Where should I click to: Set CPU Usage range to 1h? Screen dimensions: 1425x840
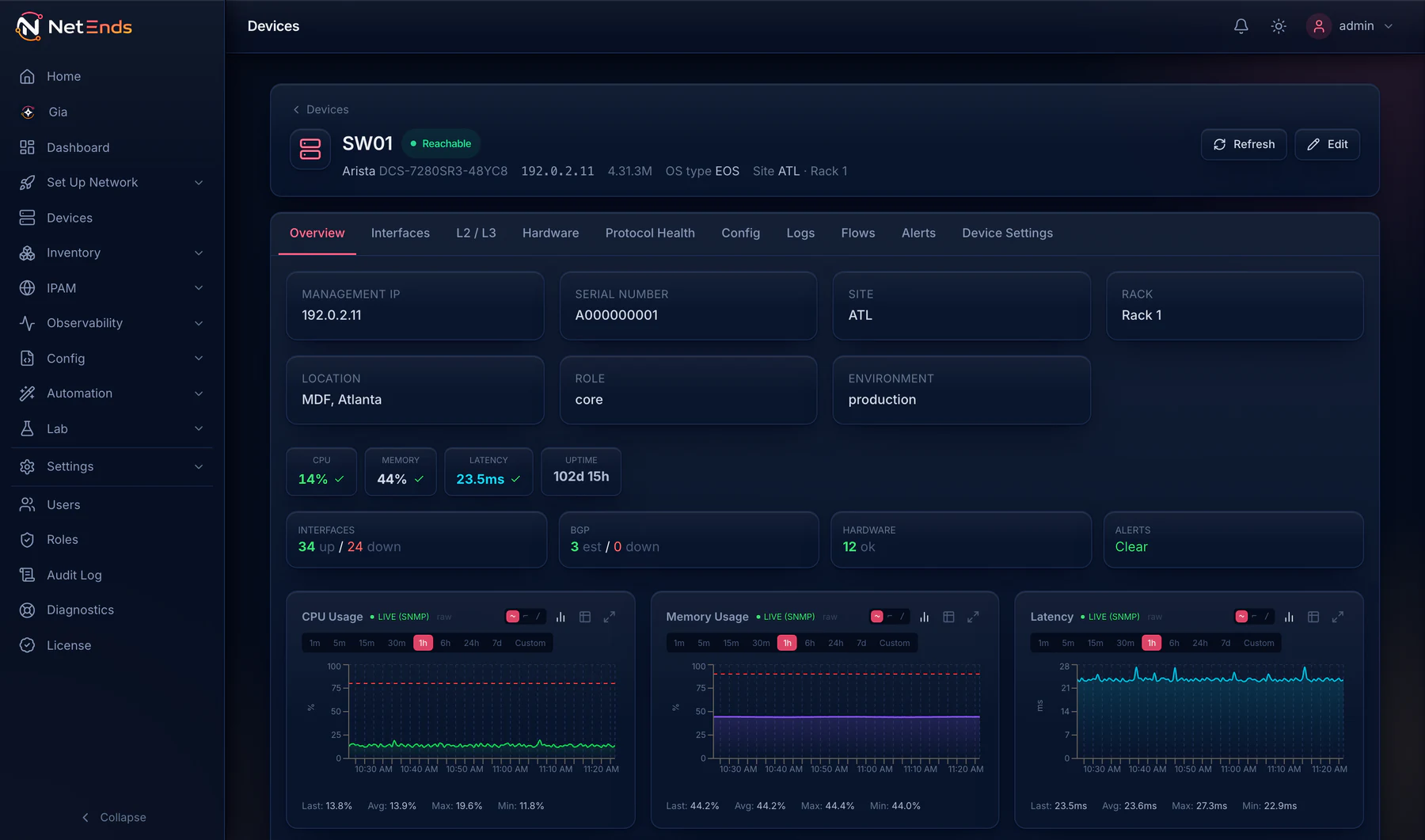(423, 643)
